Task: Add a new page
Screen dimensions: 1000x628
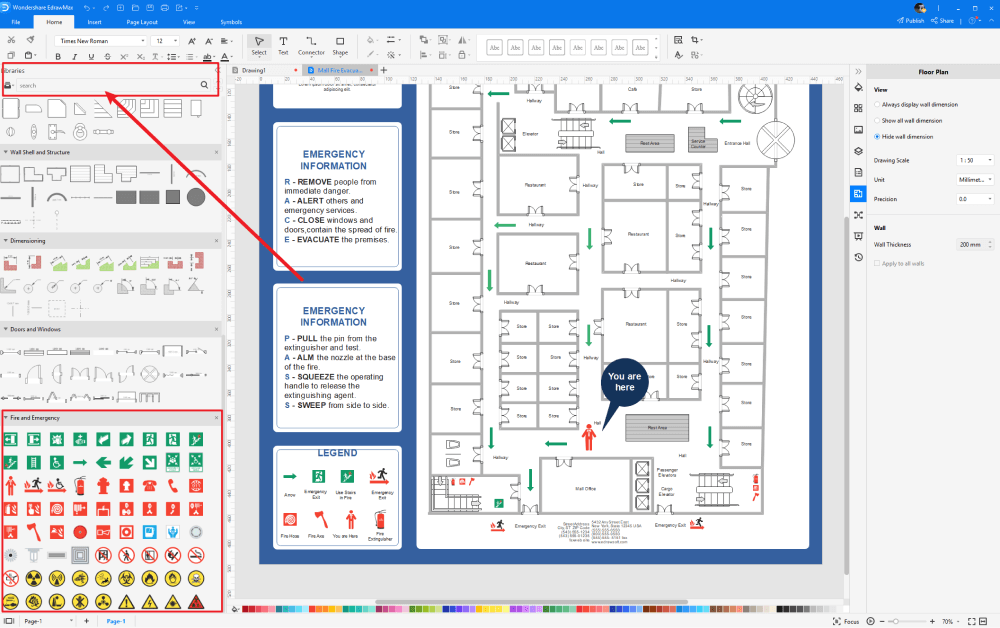Action: pyautogui.click(x=87, y=621)
